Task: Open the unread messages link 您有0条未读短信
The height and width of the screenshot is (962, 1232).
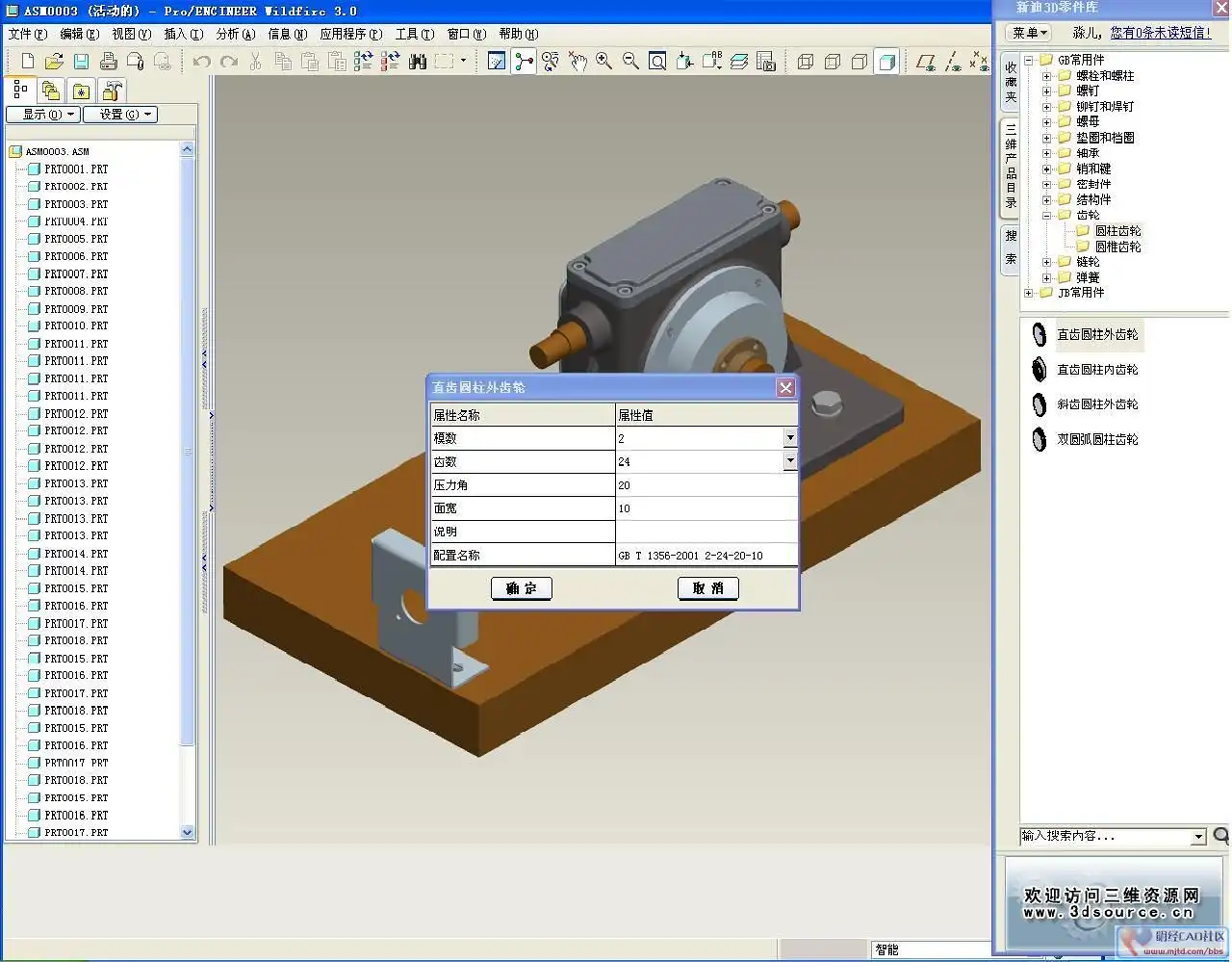Action: (x=1160, y=33)
